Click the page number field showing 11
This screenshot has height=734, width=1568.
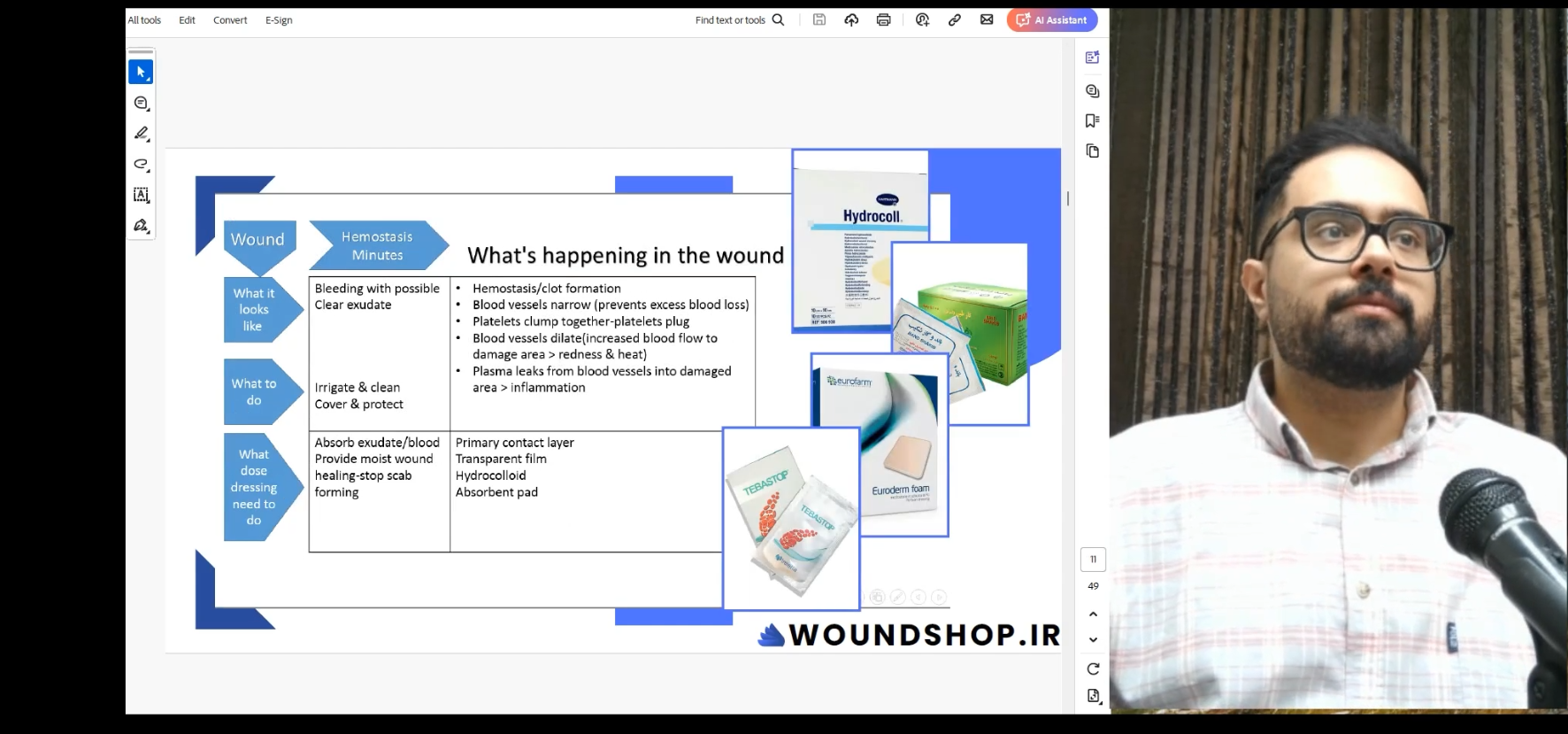click(x=1093, y=559)
